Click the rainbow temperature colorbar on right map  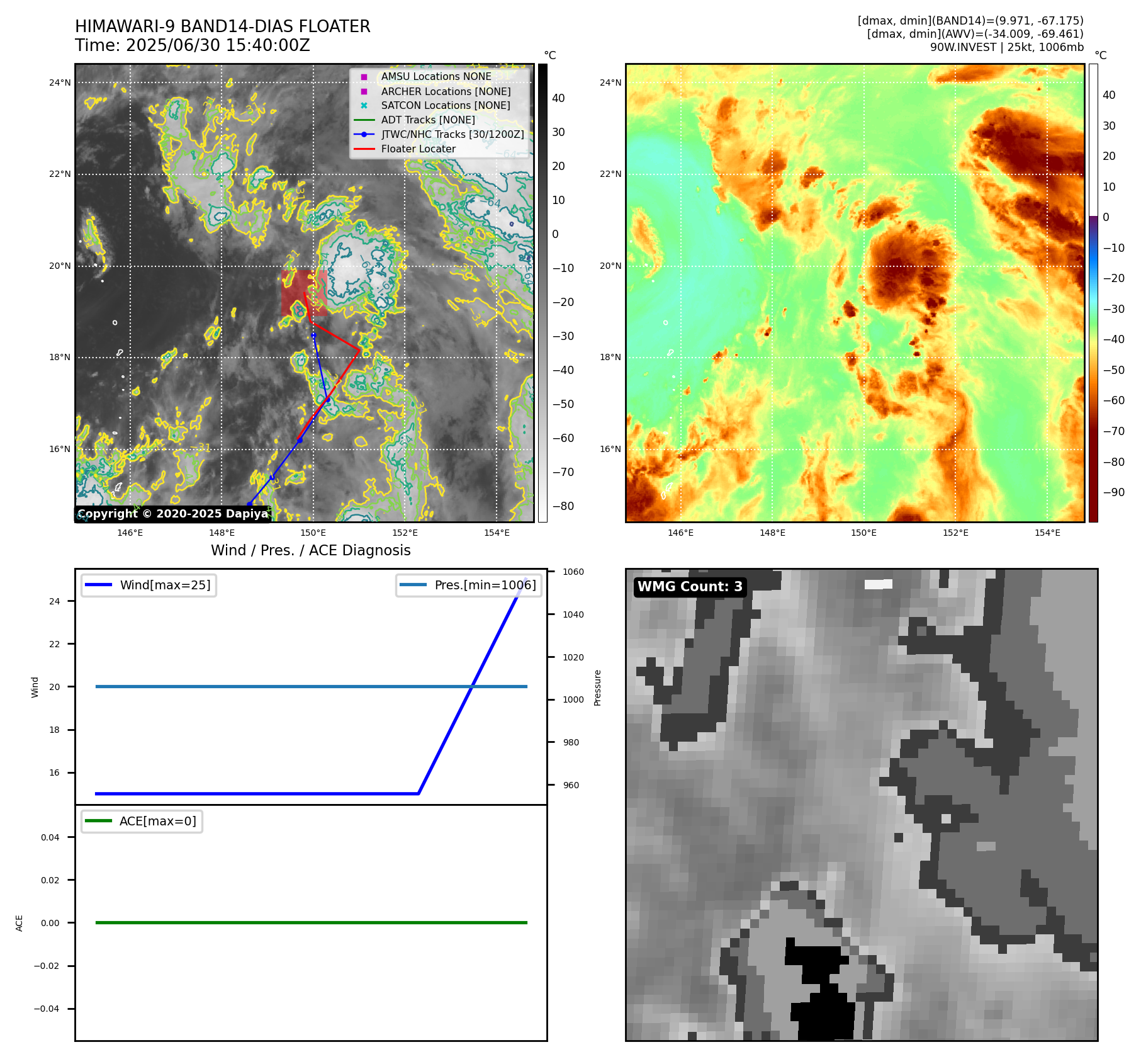(x=1093, y=293)
